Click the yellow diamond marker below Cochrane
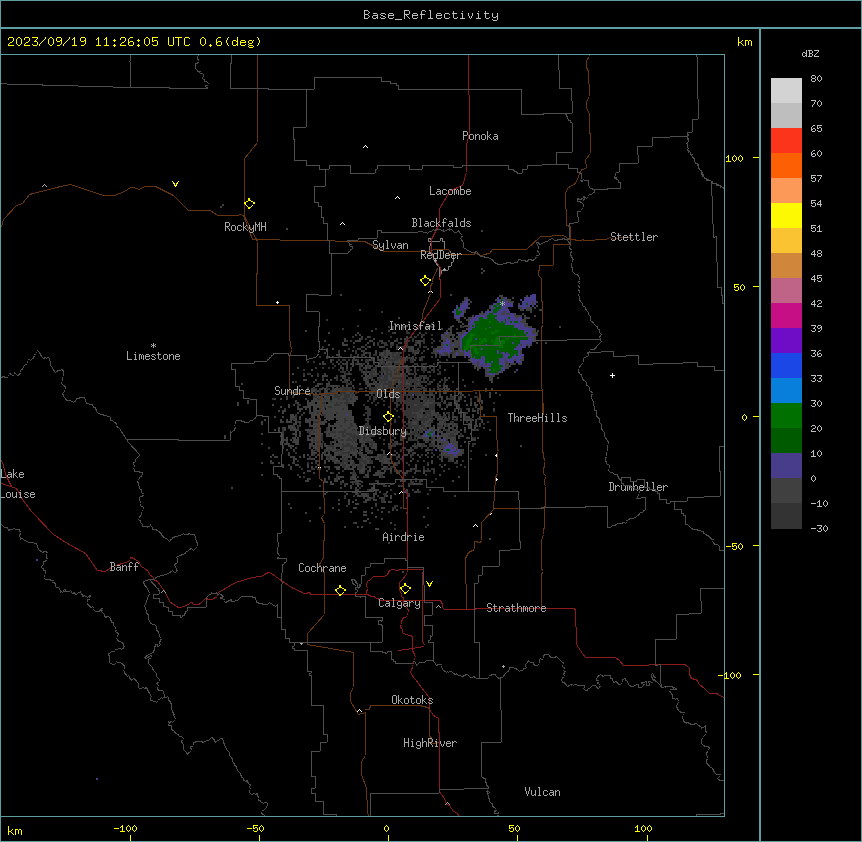Viewport: 862px width, 842px height. 340,590
